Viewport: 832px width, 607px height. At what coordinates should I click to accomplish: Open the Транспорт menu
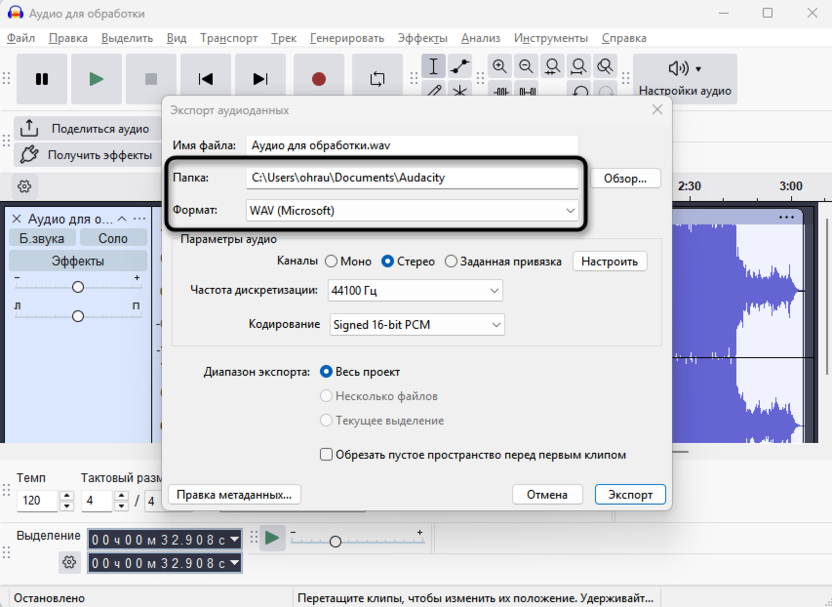tap(229, 38)
